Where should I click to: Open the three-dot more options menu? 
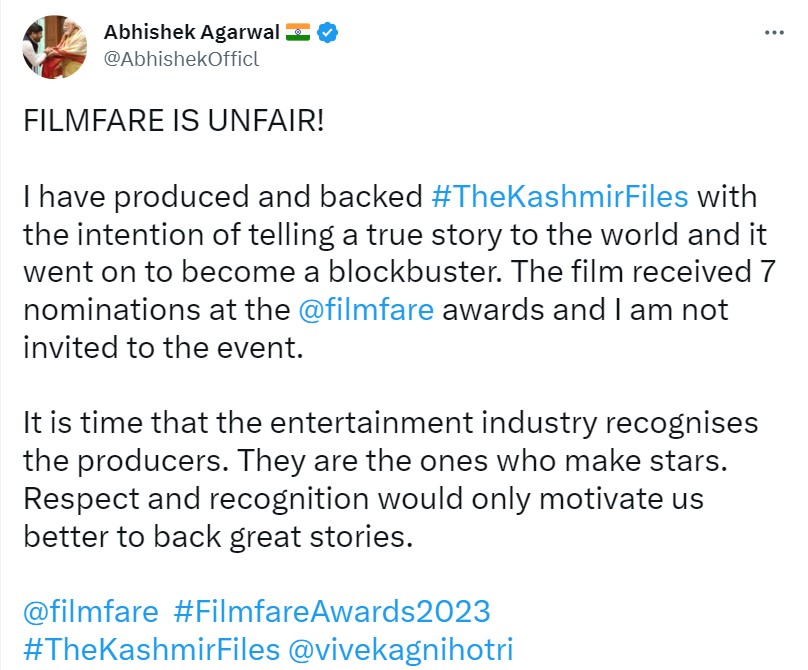(x=775, y=32)
